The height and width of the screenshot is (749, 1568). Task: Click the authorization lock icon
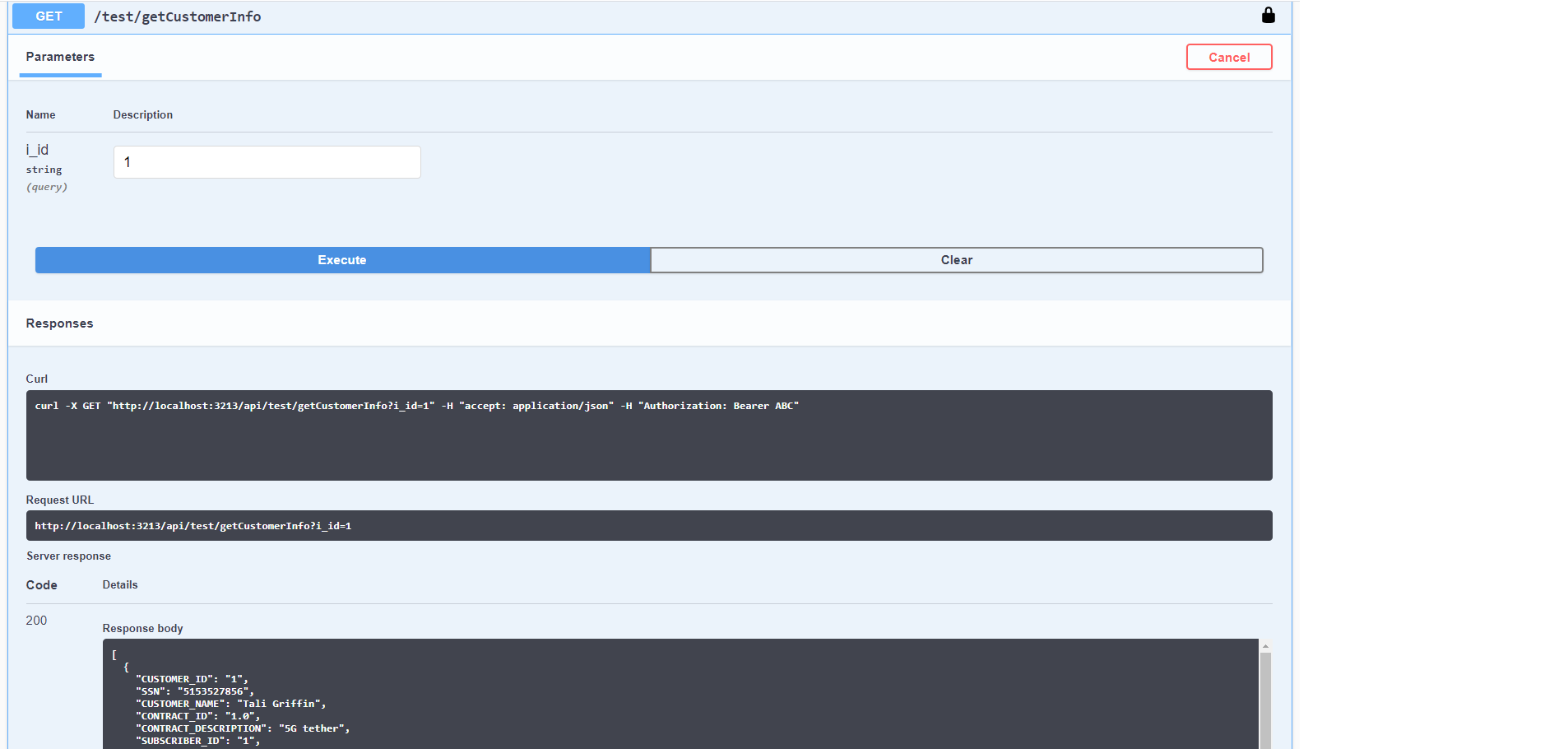[x=1268, y=16]
